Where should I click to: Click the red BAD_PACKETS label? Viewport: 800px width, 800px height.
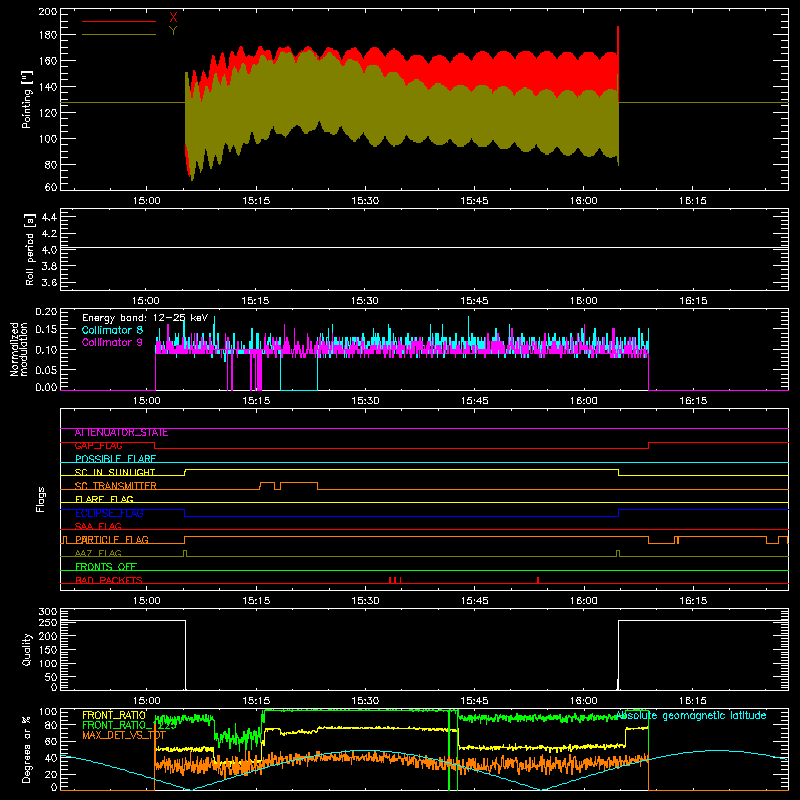109,580
